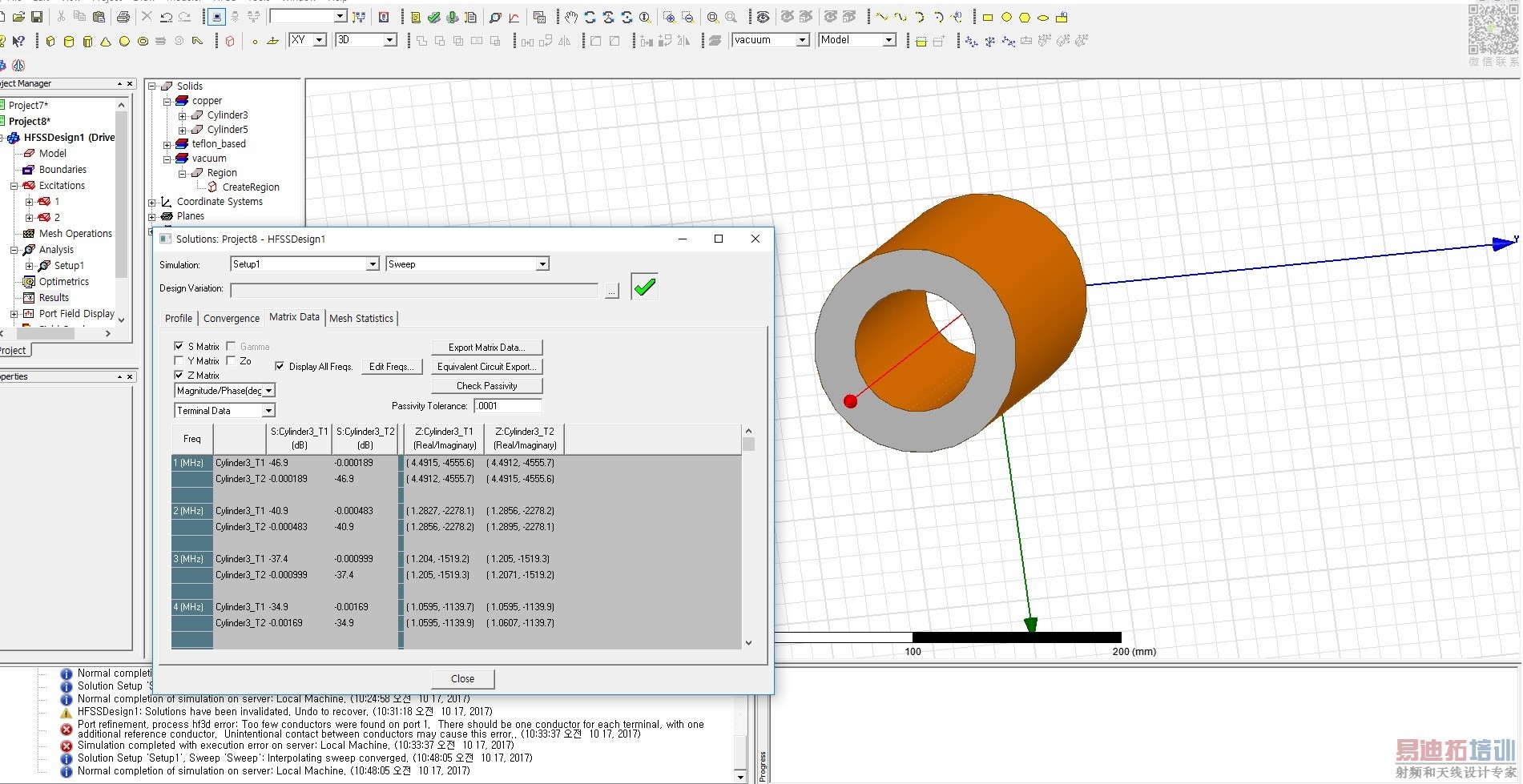Open the Mesh Statistics tab

coord(361,318)
